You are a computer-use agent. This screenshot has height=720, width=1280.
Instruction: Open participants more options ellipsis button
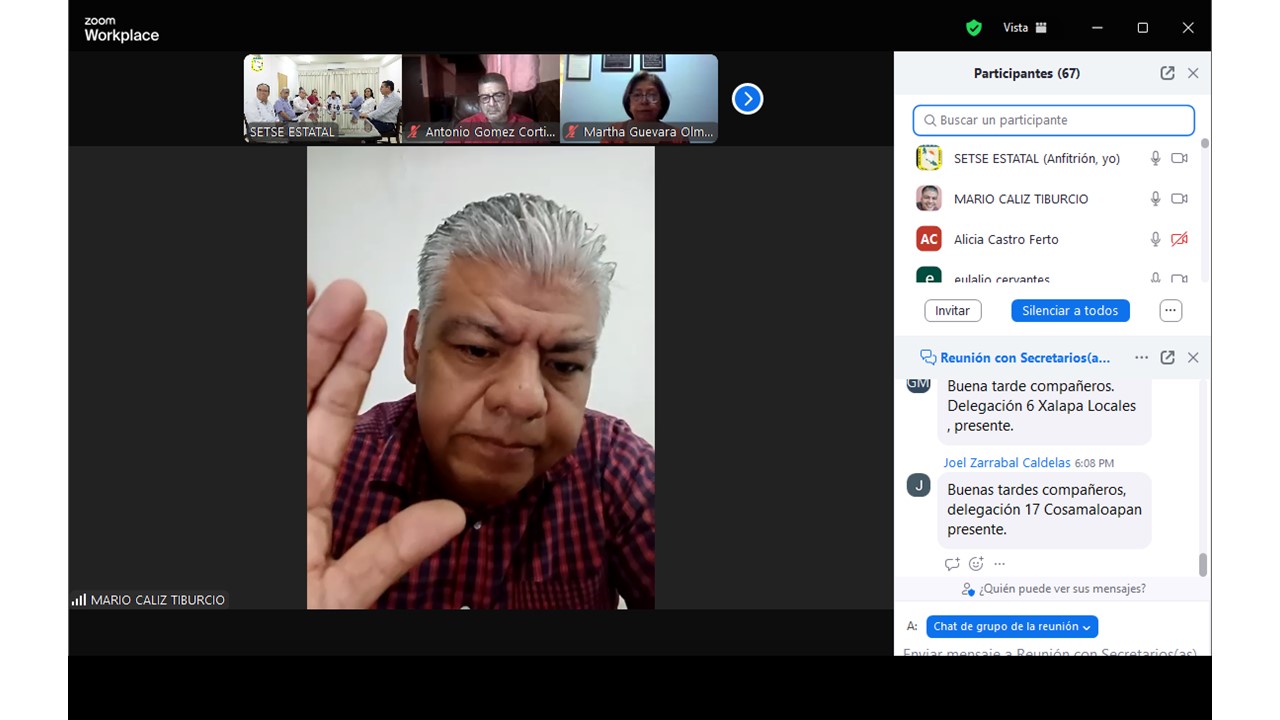(x=1170, y=311)
